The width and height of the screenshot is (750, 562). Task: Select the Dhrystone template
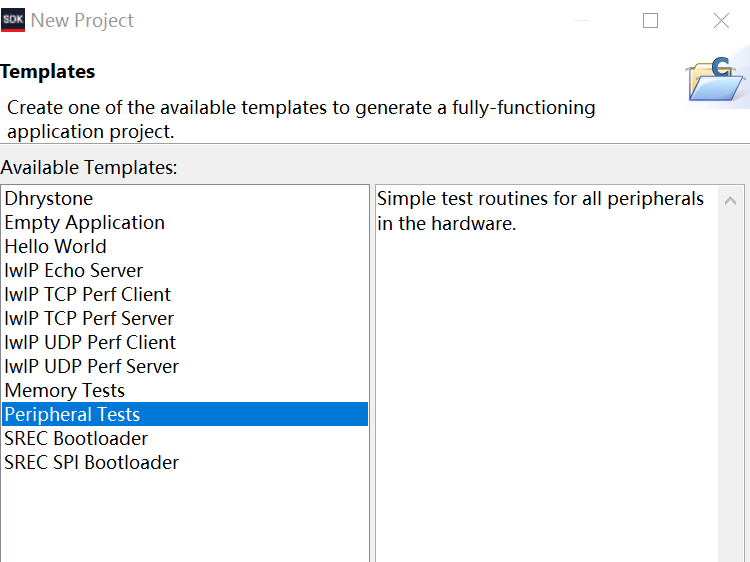point(48,199)
